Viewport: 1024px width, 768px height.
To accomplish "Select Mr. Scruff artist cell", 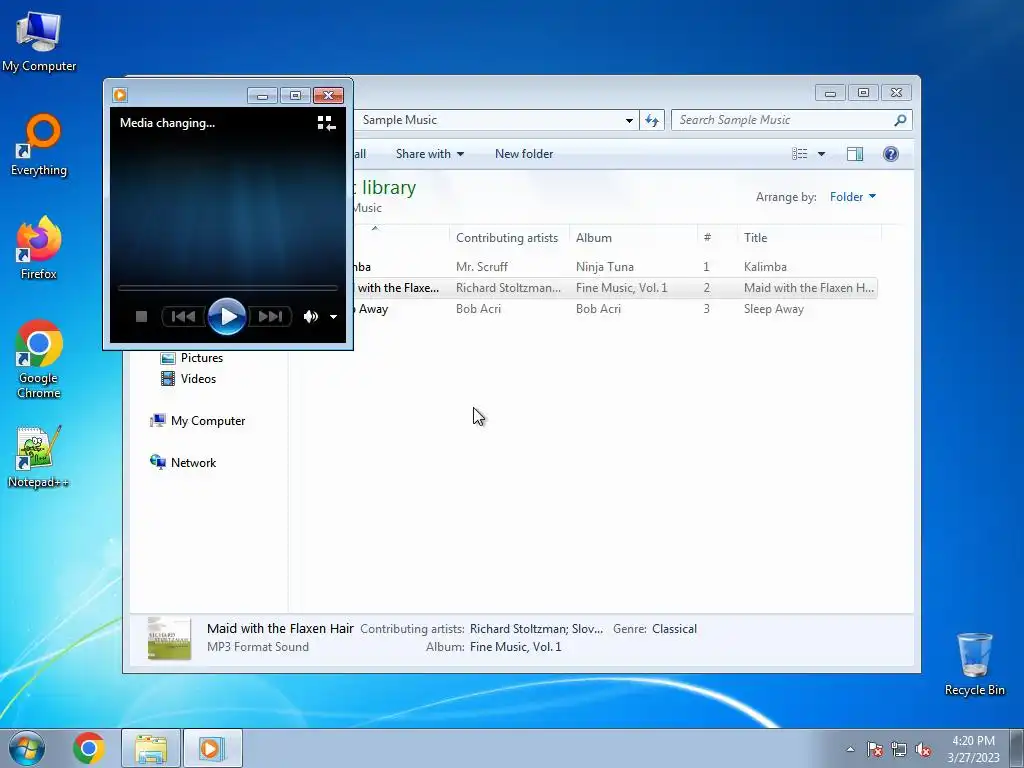I will [x=482, y=266].
